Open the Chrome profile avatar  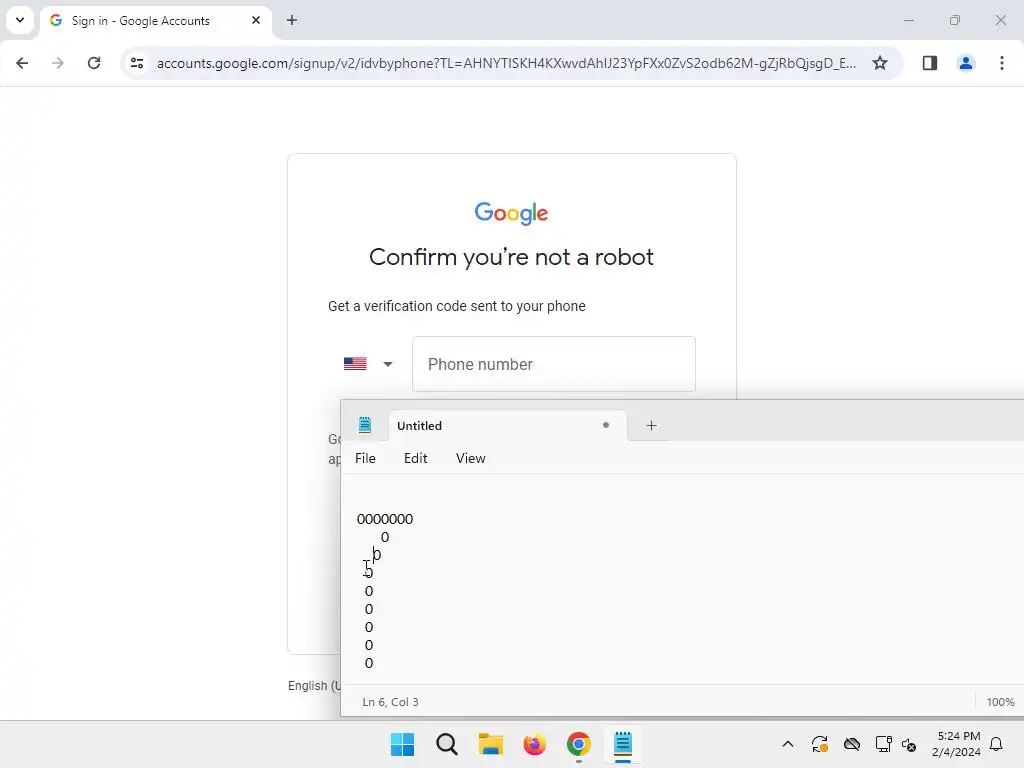(966, 63)
